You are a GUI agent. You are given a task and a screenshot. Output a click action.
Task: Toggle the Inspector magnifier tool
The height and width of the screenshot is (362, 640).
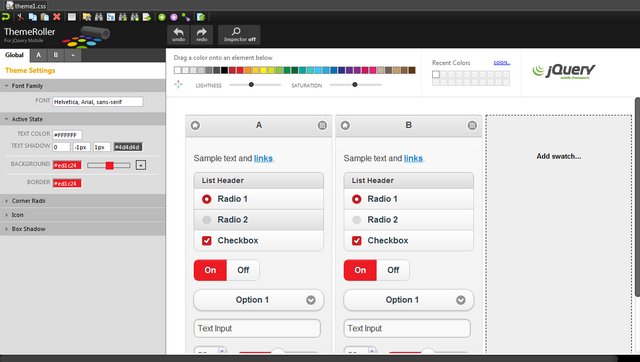click(239, 35)
